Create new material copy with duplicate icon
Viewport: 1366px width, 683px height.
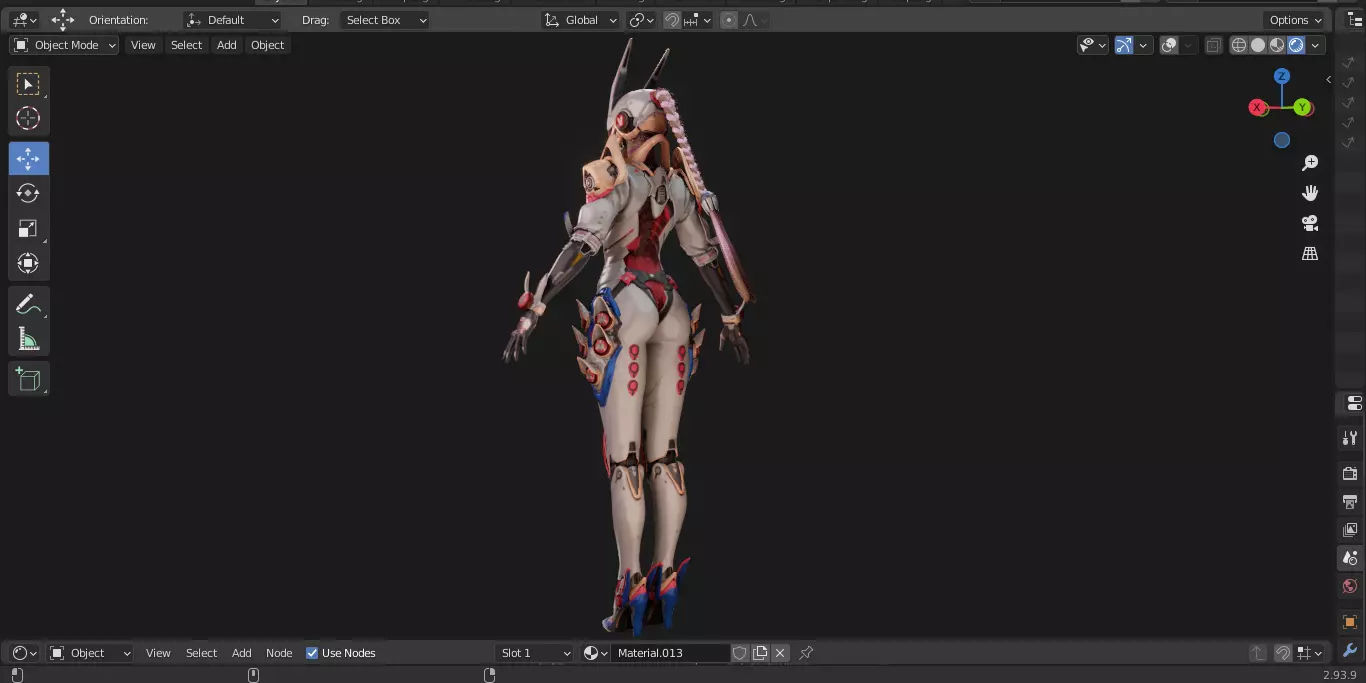[x=760, y=653]
